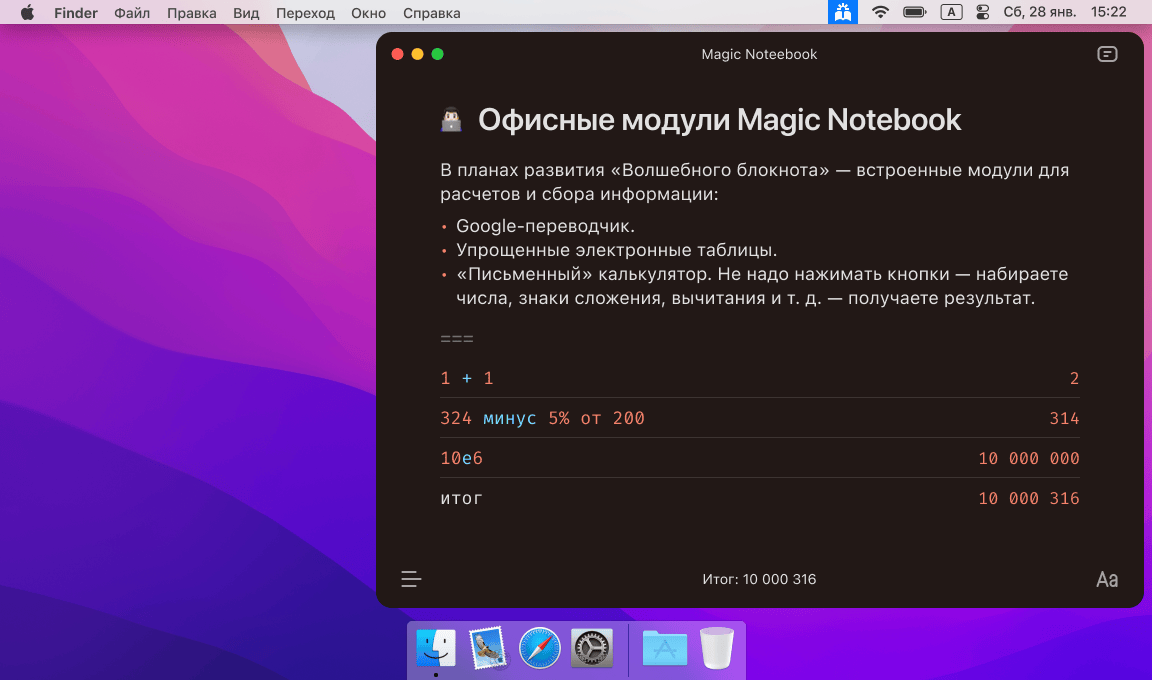This screenshot has width=1152, height=680.
Task: Open the comment panel icon in title bar
Action: tap(1107, 54)
